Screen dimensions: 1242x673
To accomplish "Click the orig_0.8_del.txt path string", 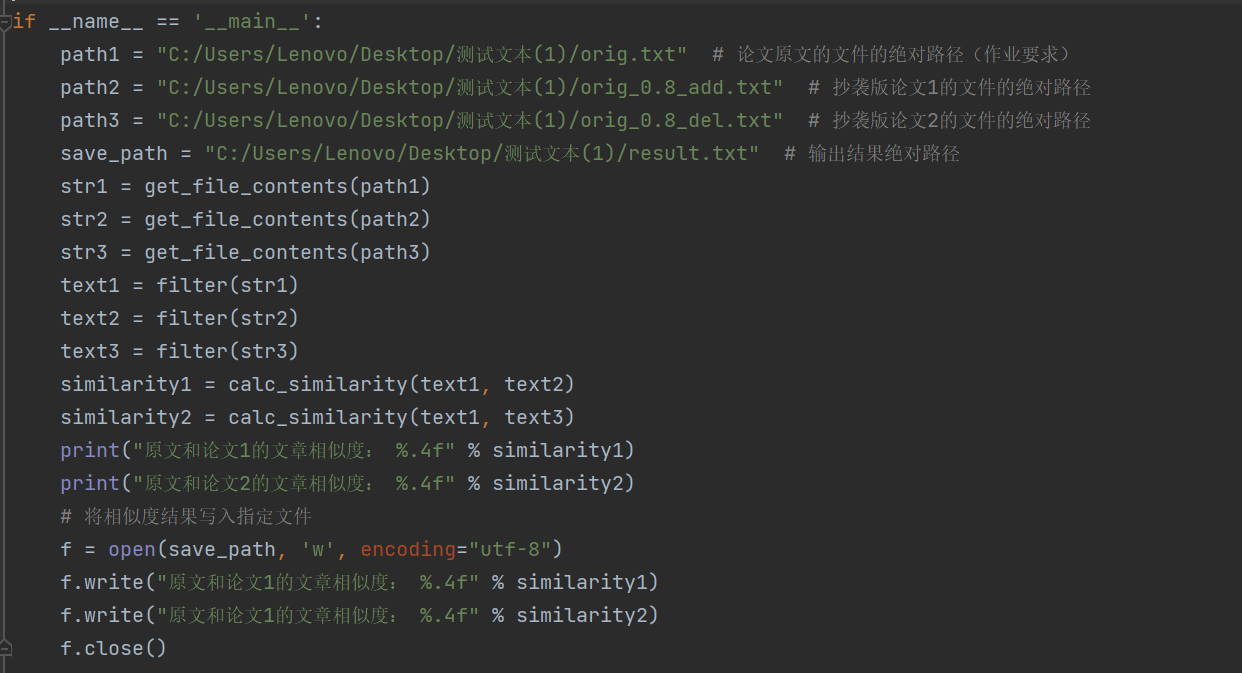I will tap(470, 120).
